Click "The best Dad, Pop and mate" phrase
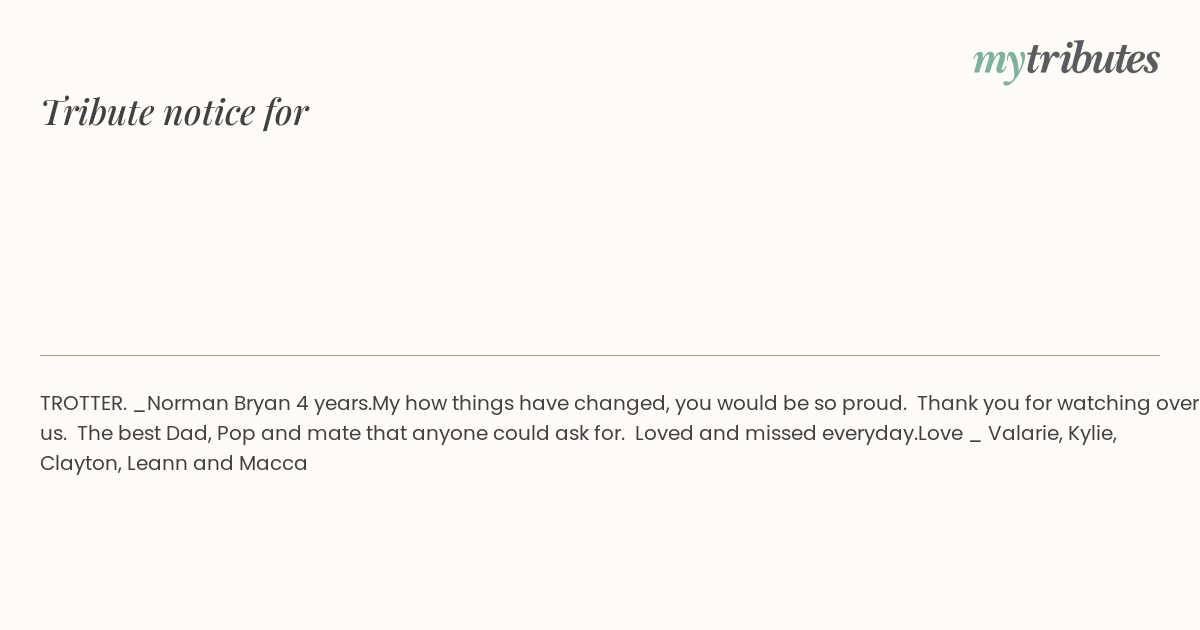 216,433
